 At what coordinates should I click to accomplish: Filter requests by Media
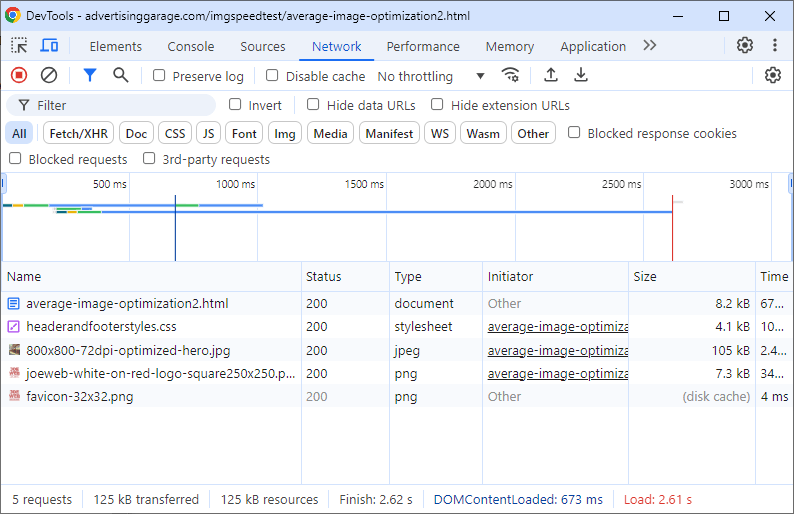[x=330, y=134]
